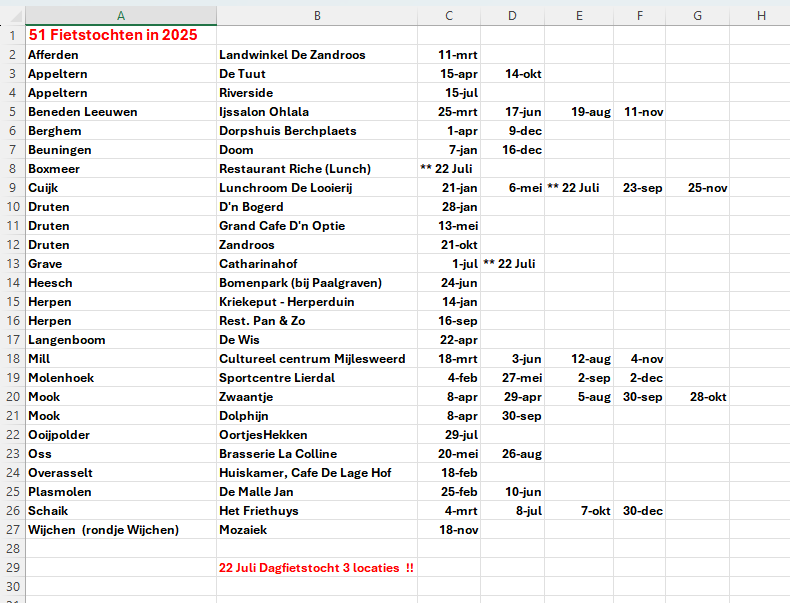
Task: Select the cell 'Lunchroom De Looierij'
Action: click(317, 188)
